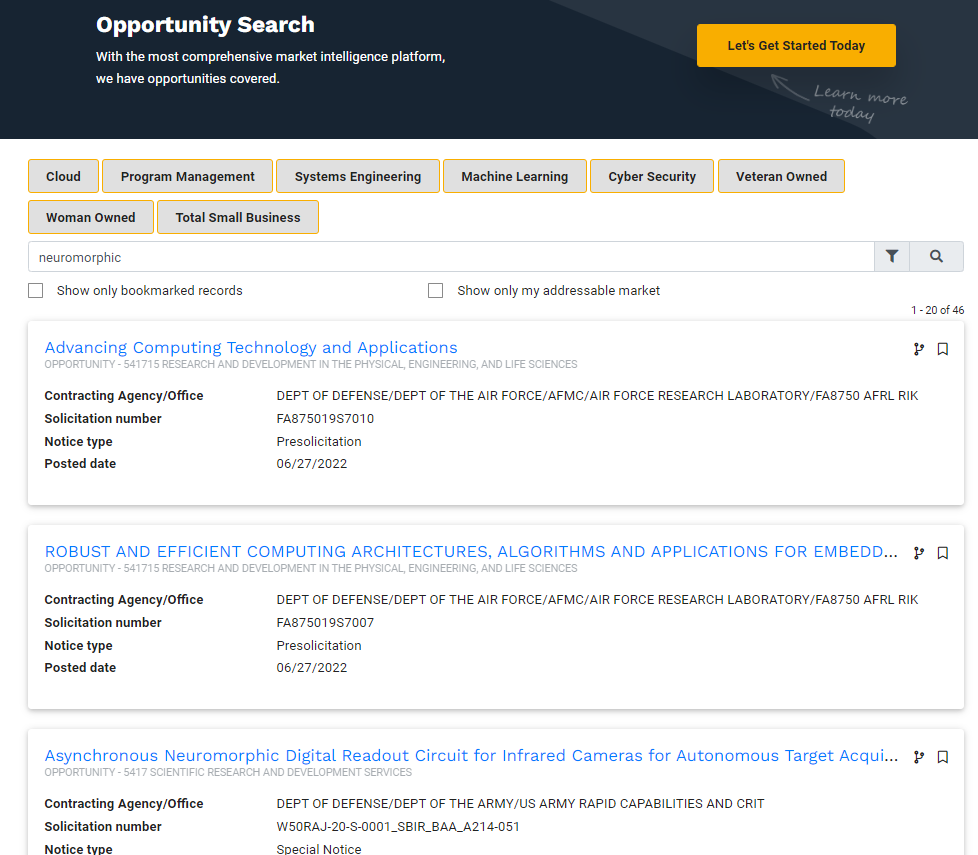Click solicitation number FA875019S7007
This screenshot has height=855, width=978.
point(325,622)
